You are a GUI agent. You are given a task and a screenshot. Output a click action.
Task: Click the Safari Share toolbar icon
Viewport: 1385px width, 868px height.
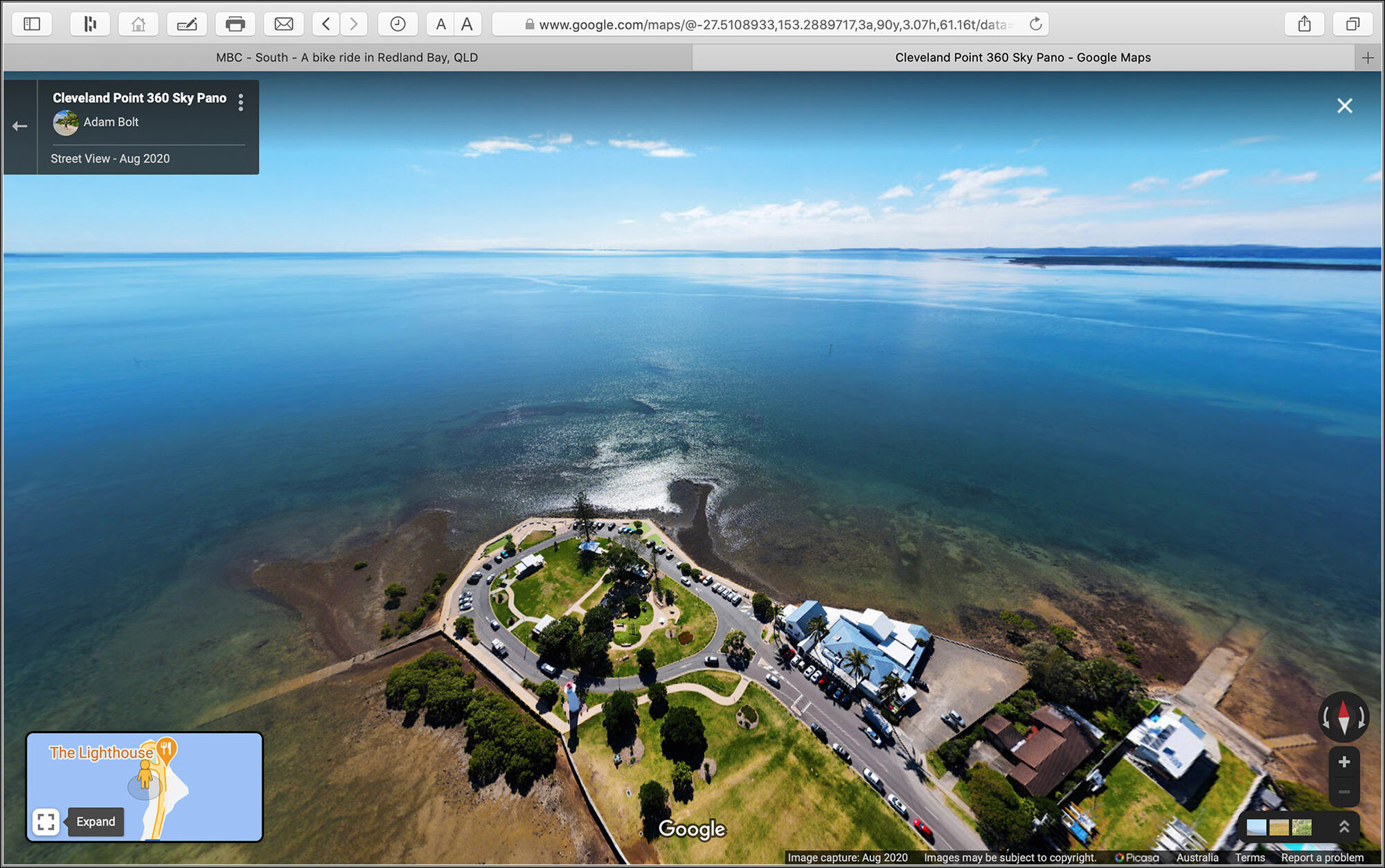[x=1304, y=24]
